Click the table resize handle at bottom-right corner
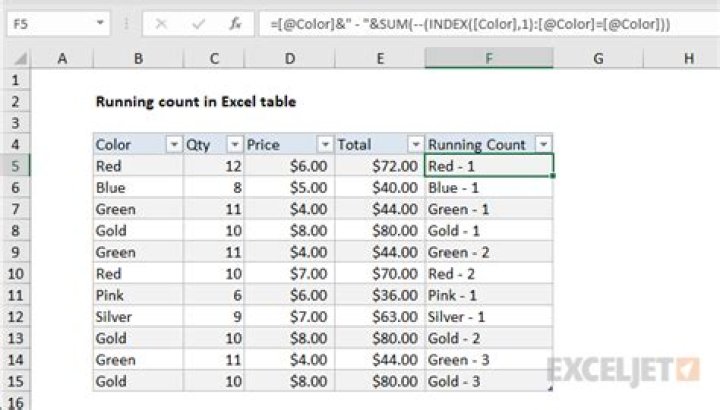 click(x=549, y=389)
